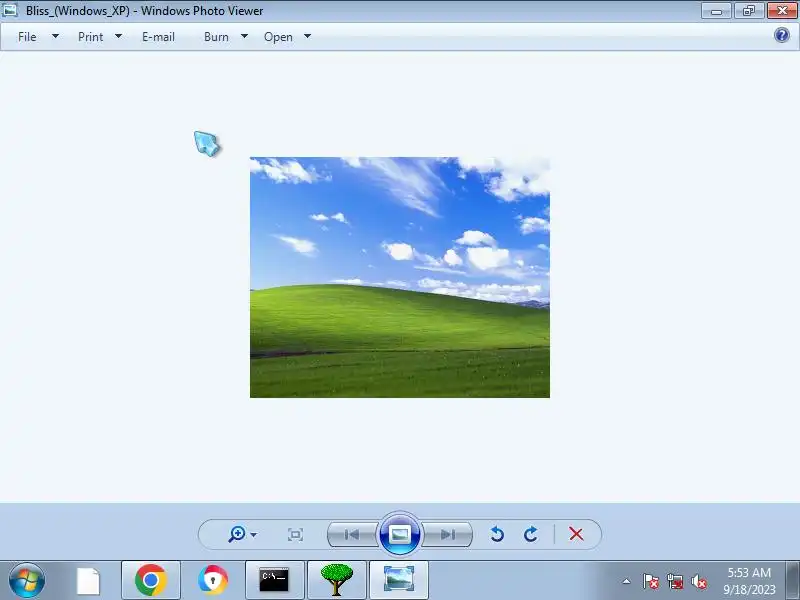The width and height of the screenshot is (800, 600).
Task: Rotate photo clockwise
Action: pos(531,534)
